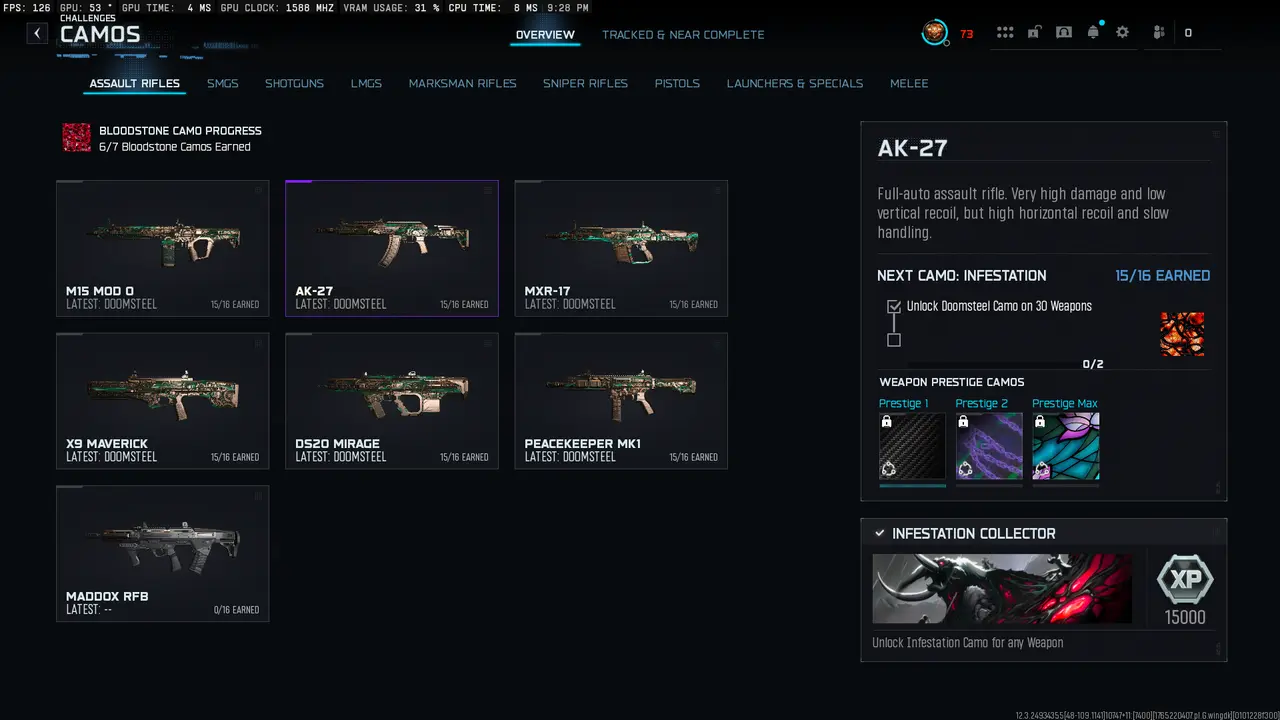Viewport: 1280px width, 720px height.
Task: Toggle the Unlock Doomsteel Camo checkbox
Action: pyautogui.click(x=894, y=307)
